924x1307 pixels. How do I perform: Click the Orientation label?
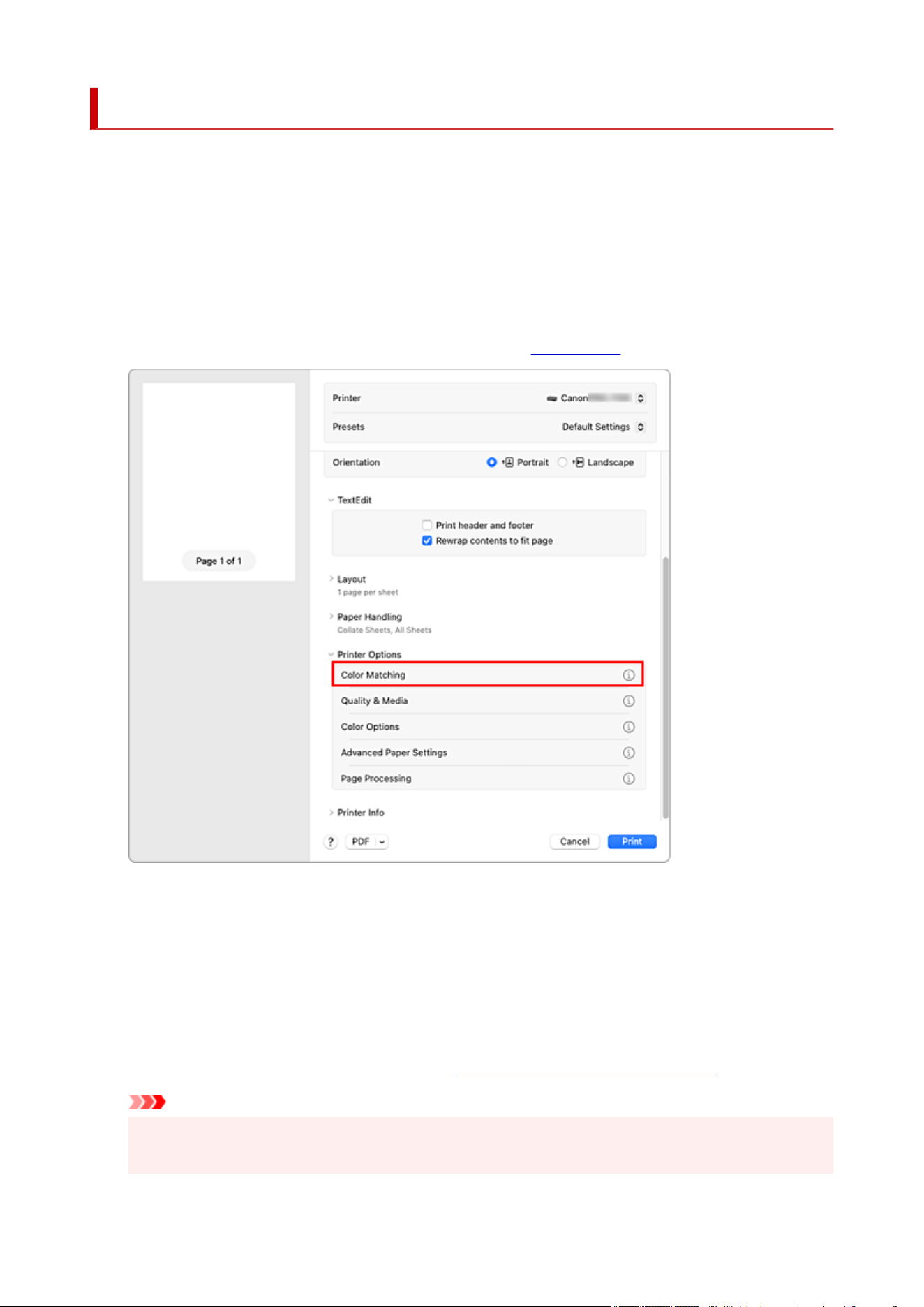(356, 462)
